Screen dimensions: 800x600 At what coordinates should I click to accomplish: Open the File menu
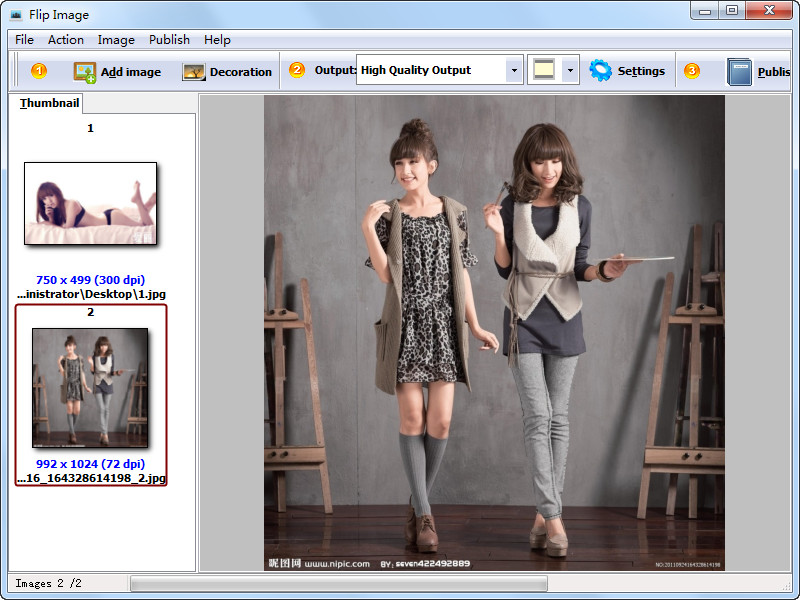pyautogui.click(x=24, y=40)
